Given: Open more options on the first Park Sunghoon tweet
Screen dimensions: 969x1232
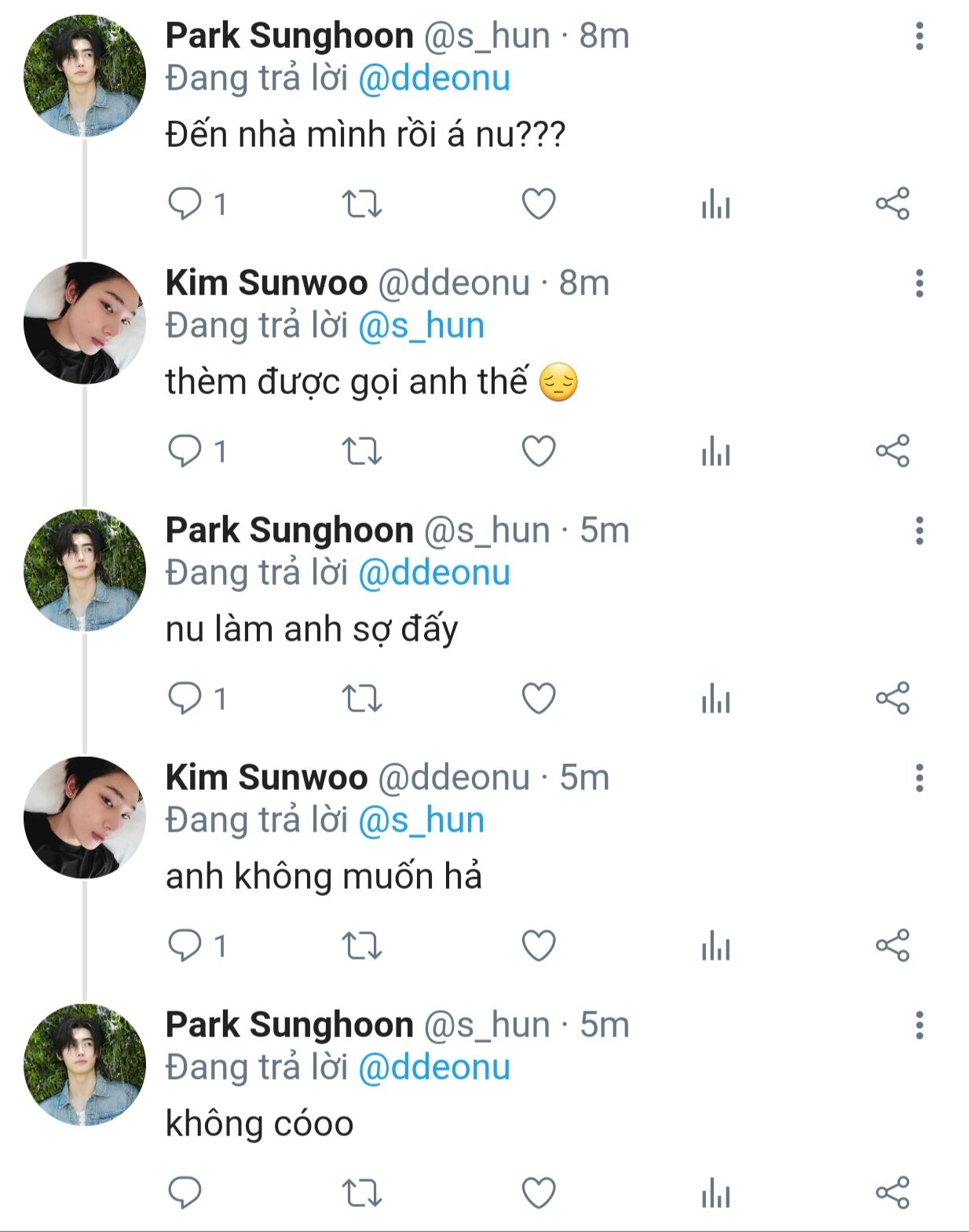Looking at the screenshot, I should tap(920, 36).
